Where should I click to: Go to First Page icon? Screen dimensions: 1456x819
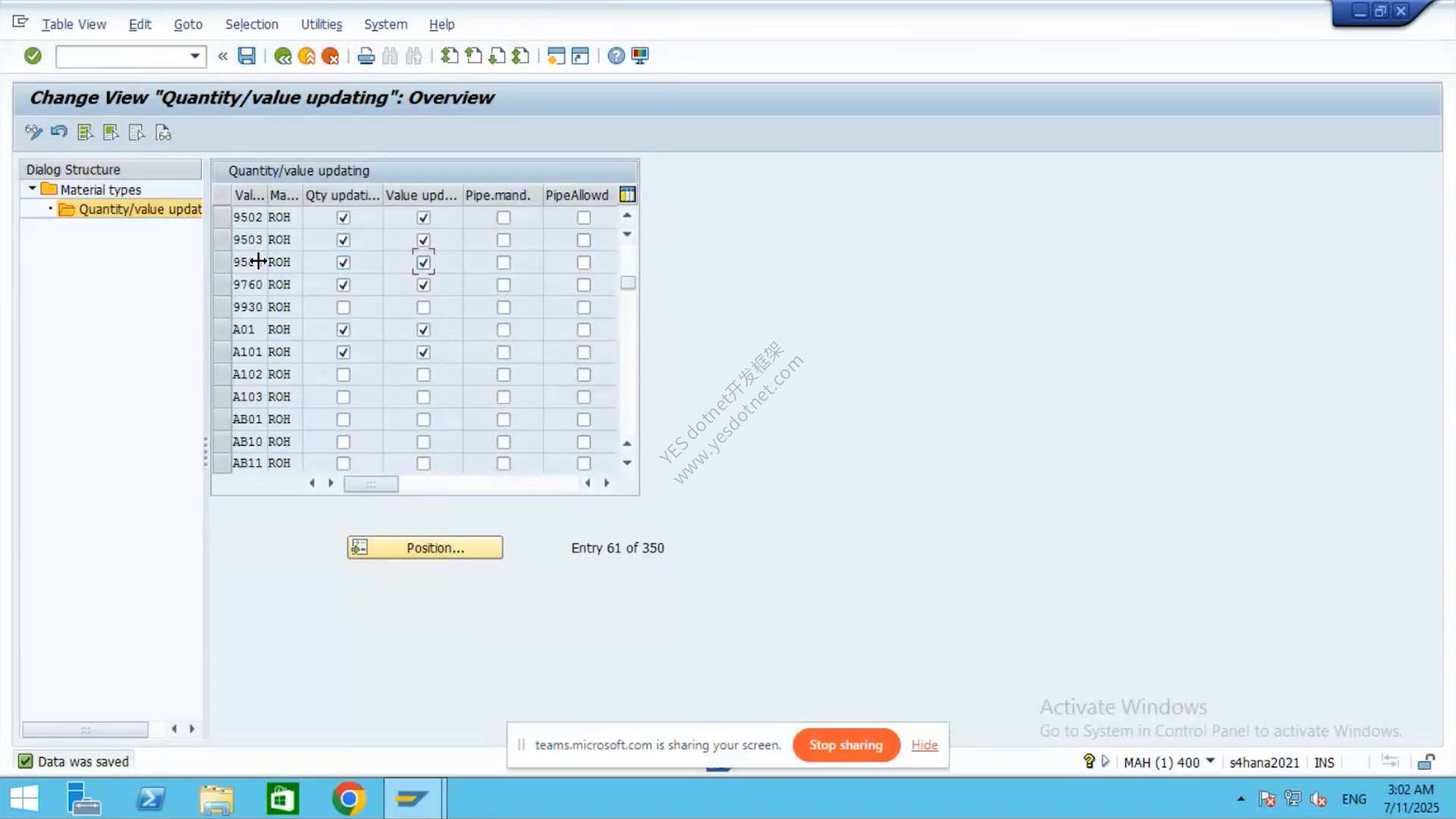click(450, 56)
